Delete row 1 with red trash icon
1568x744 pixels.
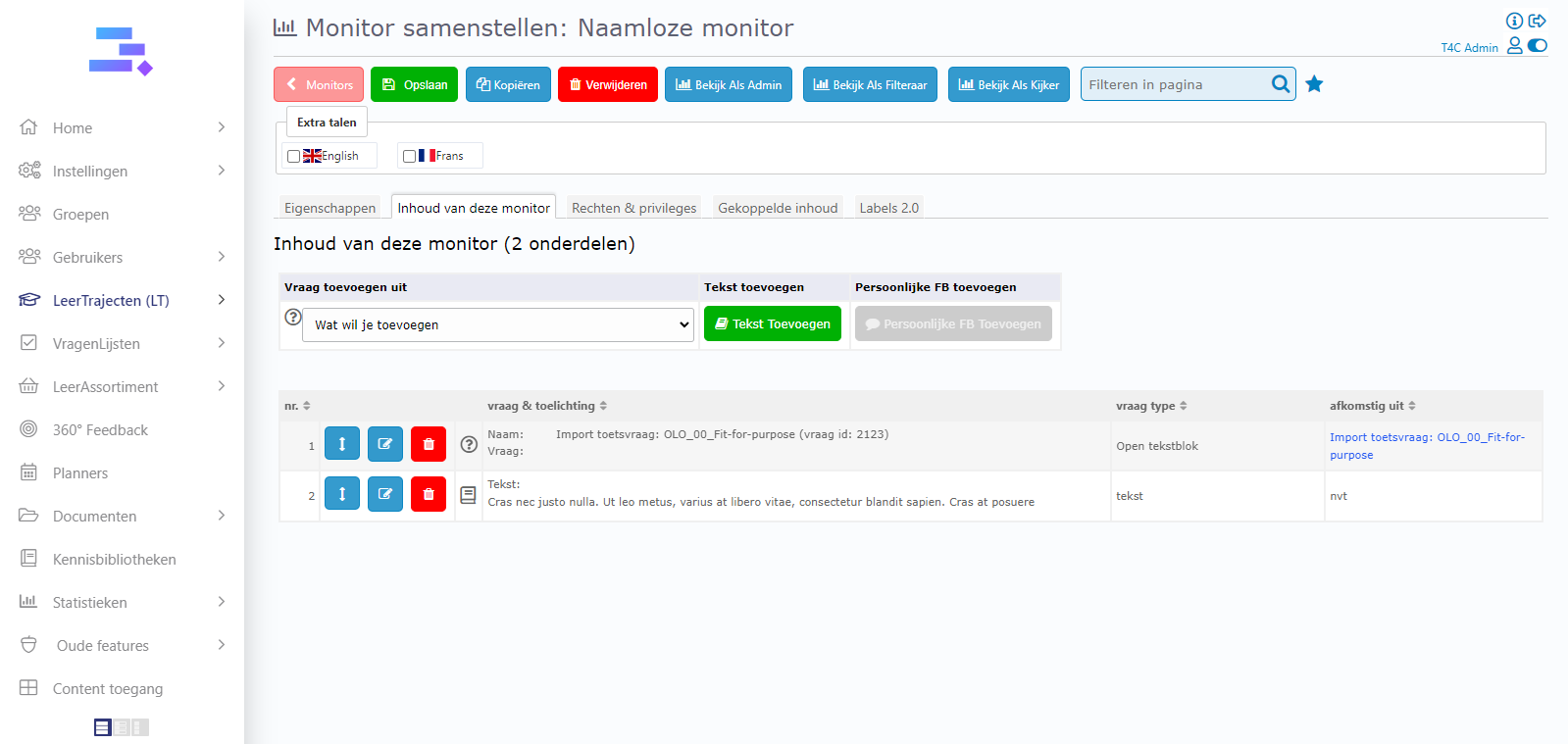click(429, 444)
